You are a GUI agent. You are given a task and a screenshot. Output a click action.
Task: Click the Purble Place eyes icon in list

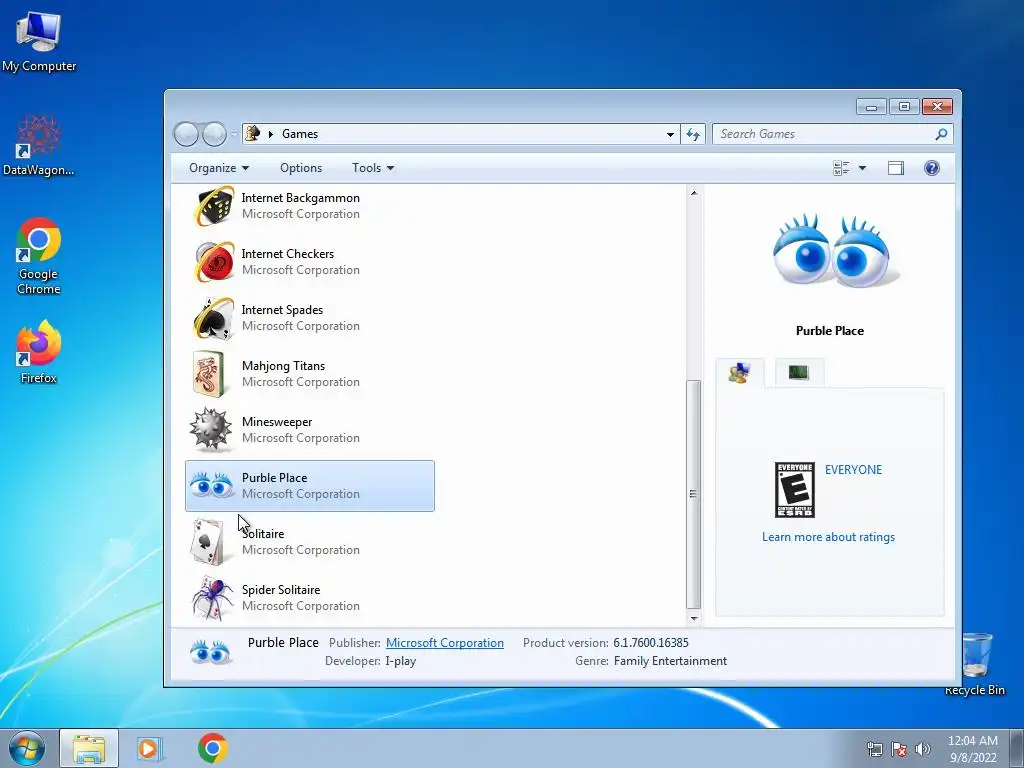[212, 485]
